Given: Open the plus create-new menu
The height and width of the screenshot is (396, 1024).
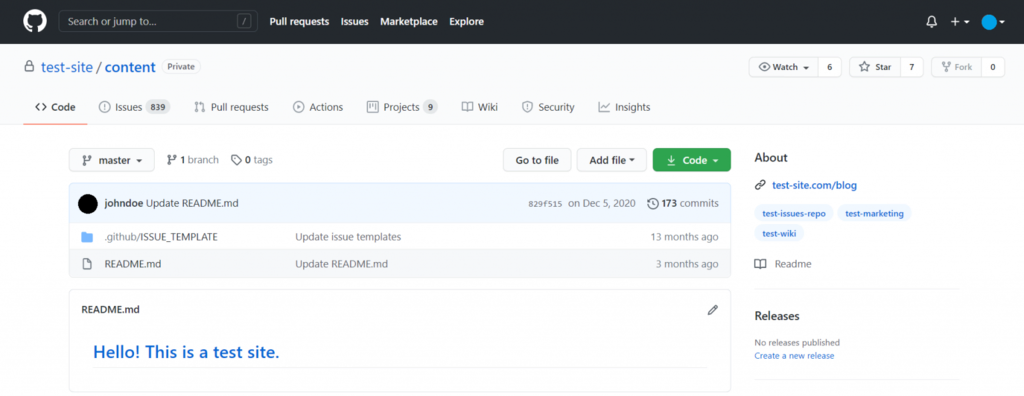Looking at the screenshot, I should pyautogui.click(x=959, y=22).
